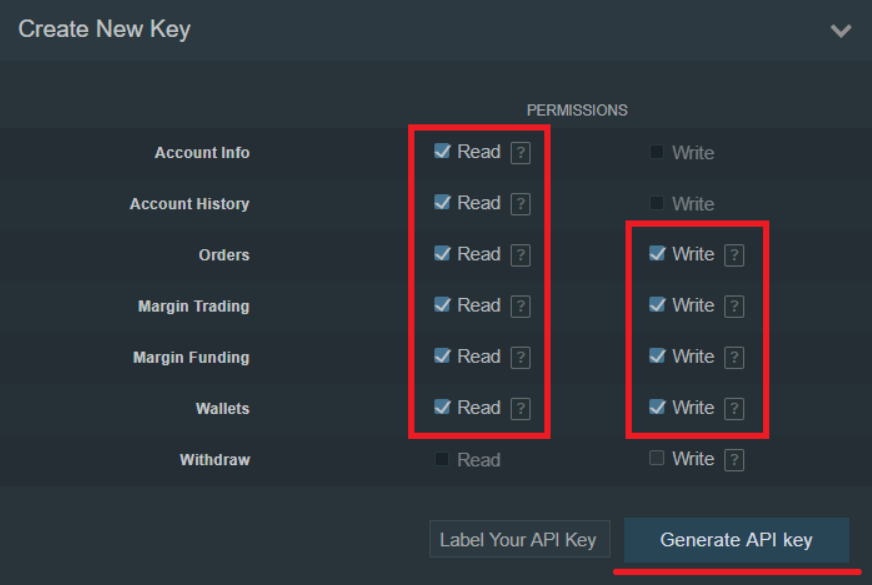Uncheck Wallets Read checkbox
The height and width of the screenshot is (585, 872).
point(442,407)
